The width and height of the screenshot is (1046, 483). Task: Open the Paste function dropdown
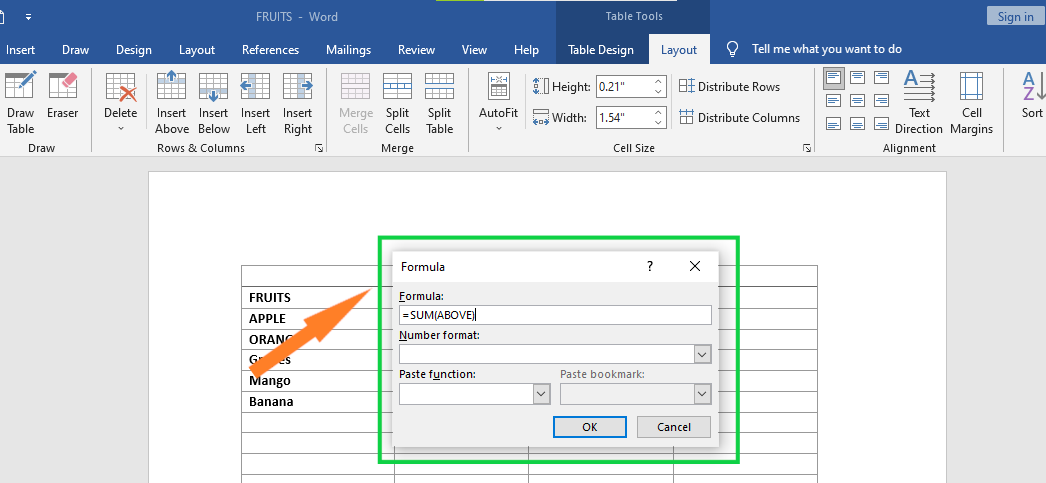(541, 394)
